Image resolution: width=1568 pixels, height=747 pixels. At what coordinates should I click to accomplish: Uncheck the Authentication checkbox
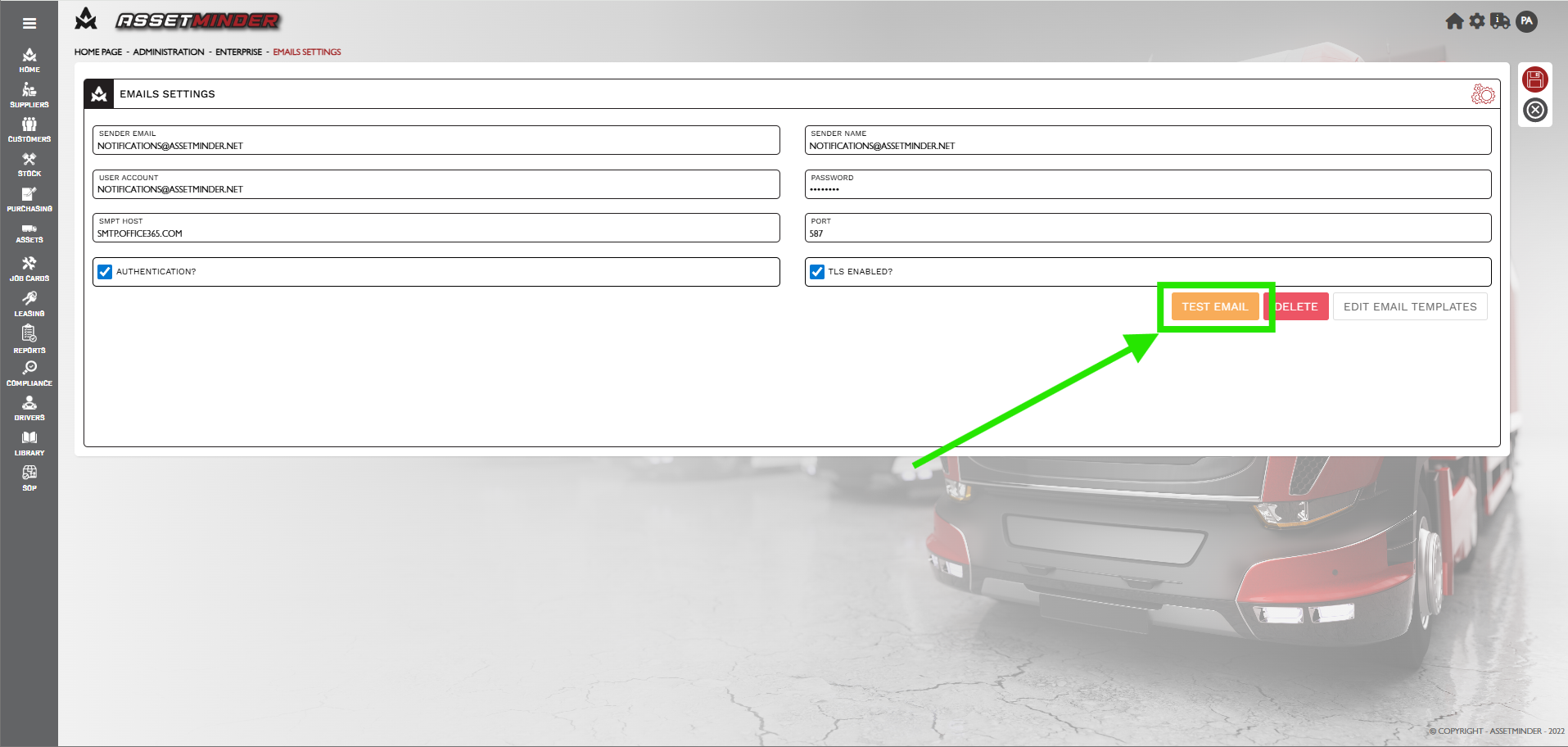[x=105, y=272]
